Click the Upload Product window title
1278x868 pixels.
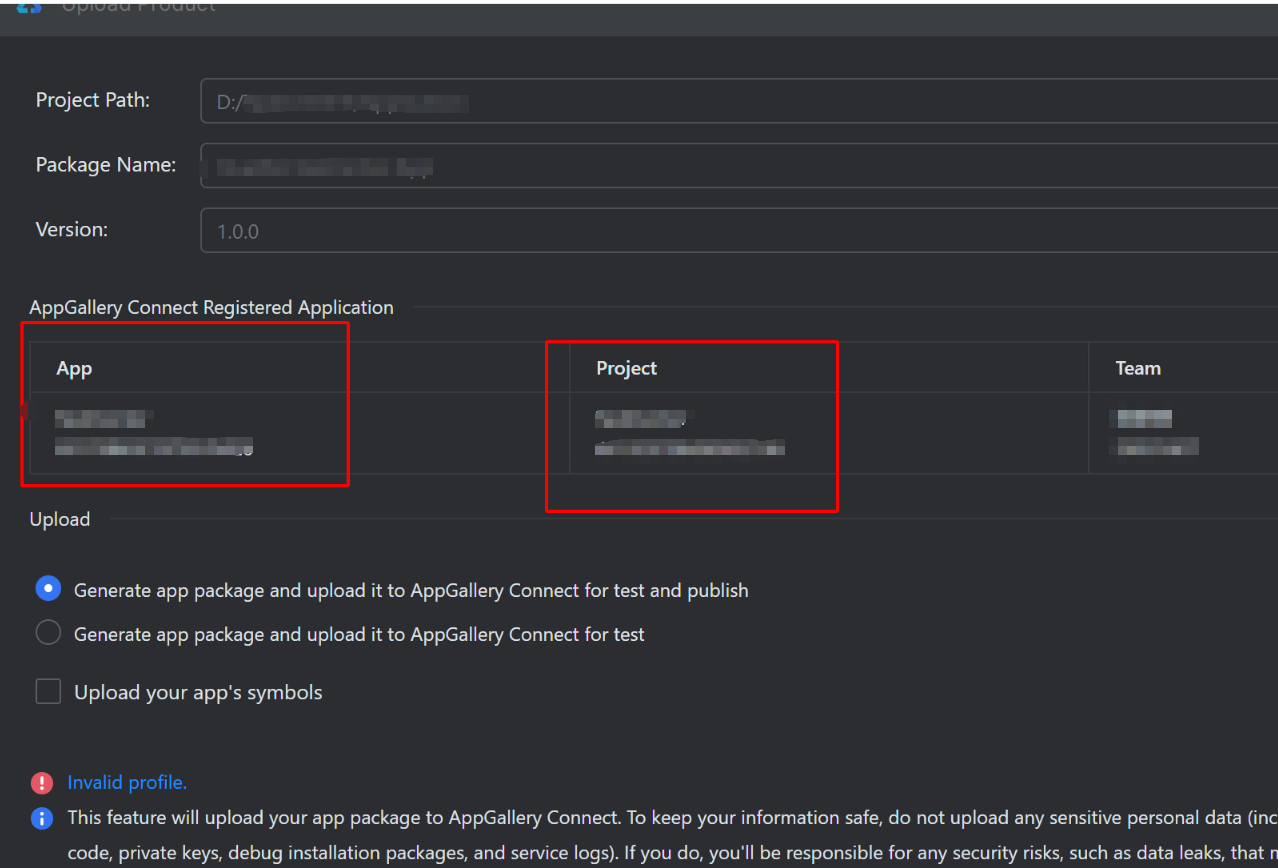click(x=138, y=7)
